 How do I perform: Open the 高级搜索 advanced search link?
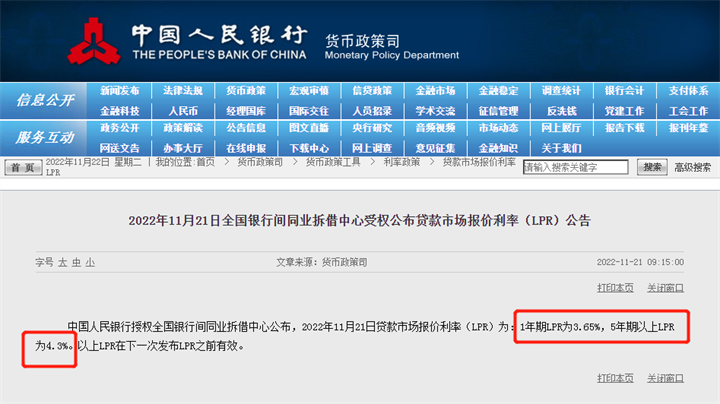coord(692,167)
